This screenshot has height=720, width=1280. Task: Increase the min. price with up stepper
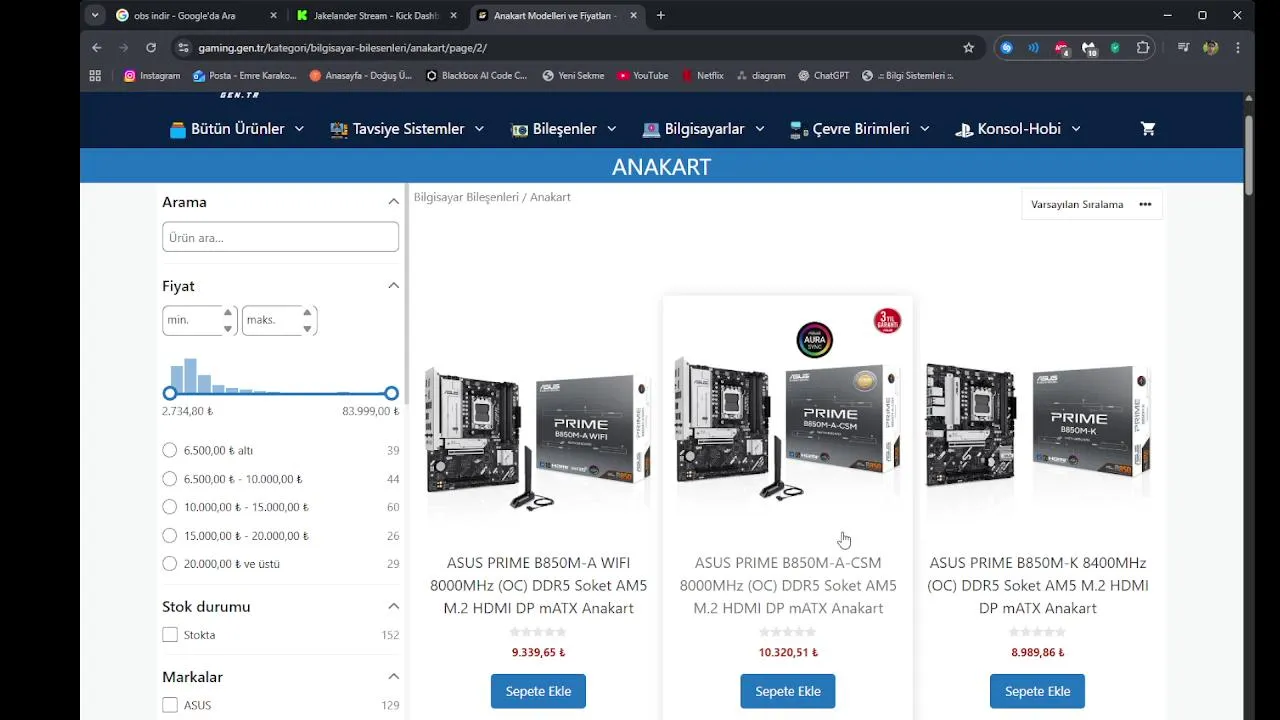[x=228, y=313]
